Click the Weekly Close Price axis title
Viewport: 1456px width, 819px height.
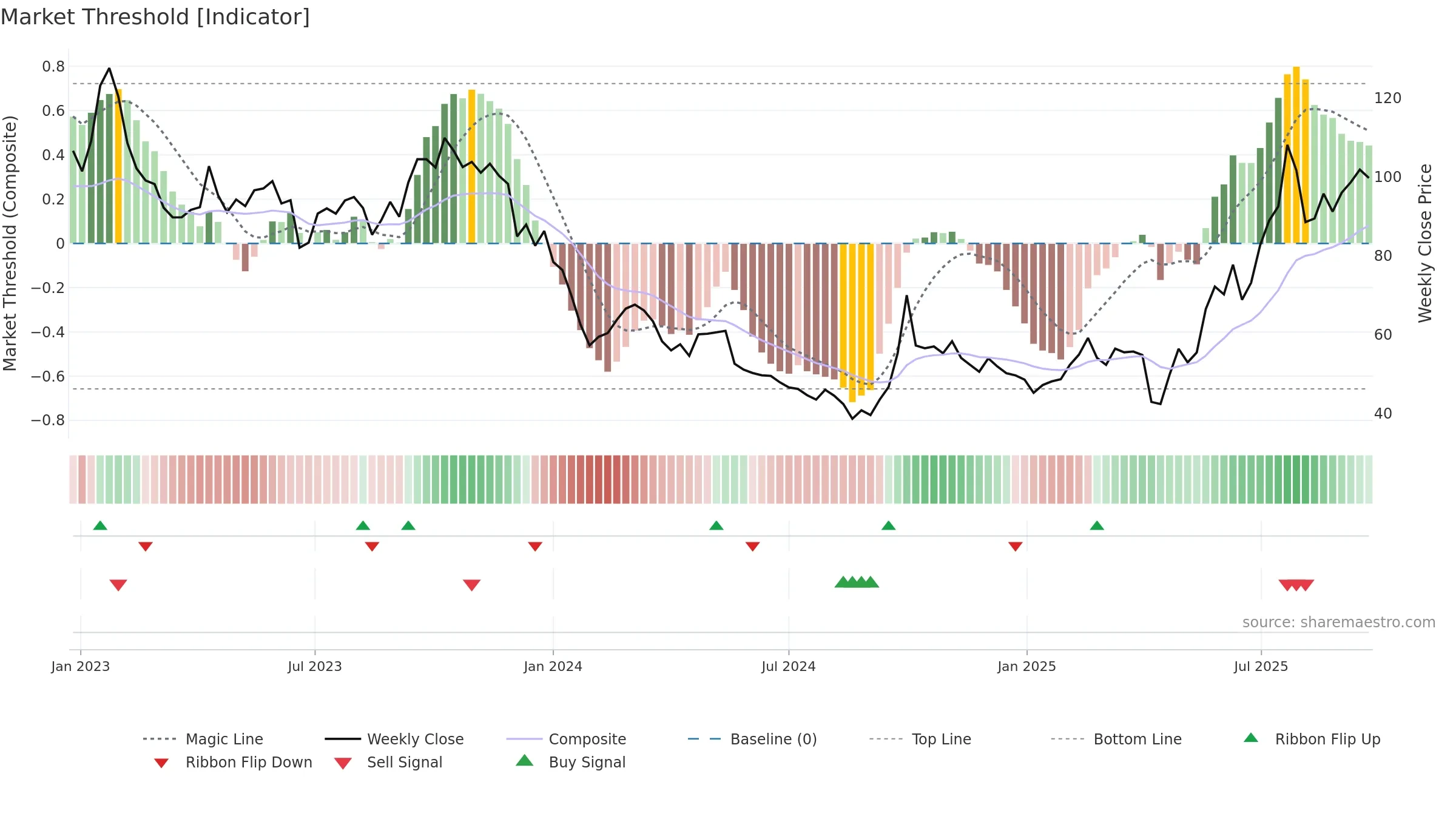pos(1425,243)
